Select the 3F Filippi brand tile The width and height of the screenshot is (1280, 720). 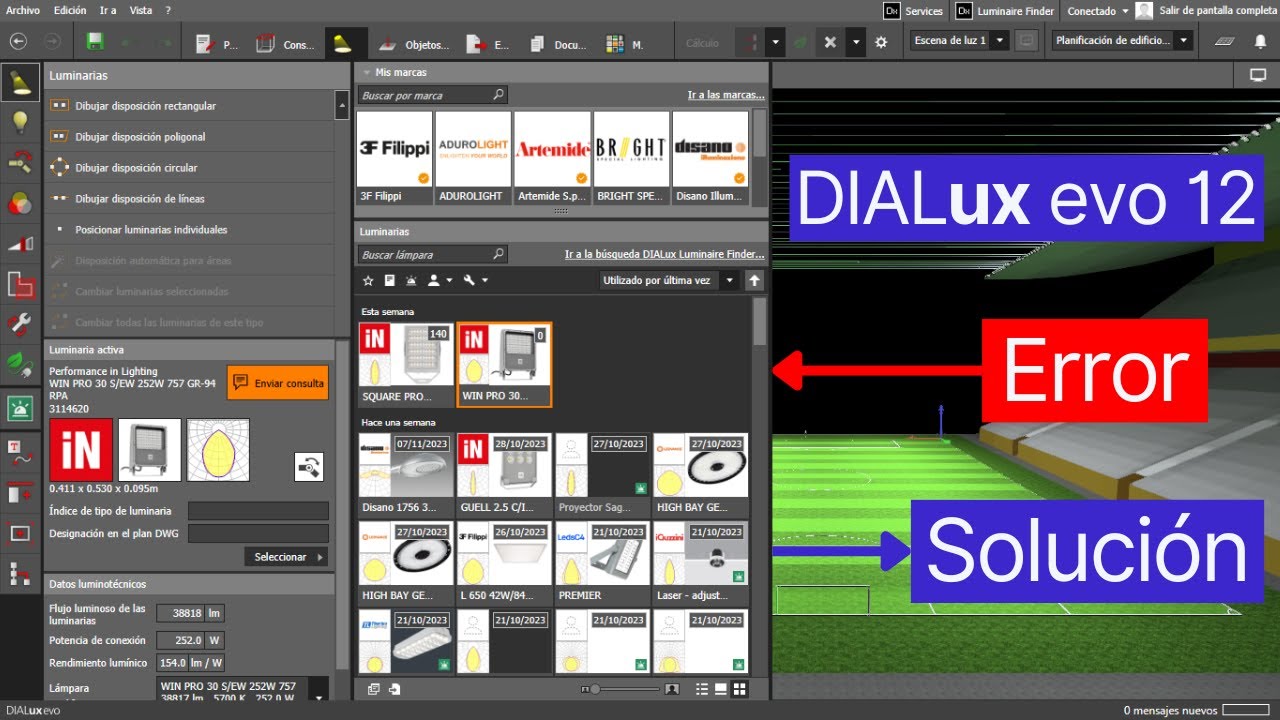coord(394,157)
